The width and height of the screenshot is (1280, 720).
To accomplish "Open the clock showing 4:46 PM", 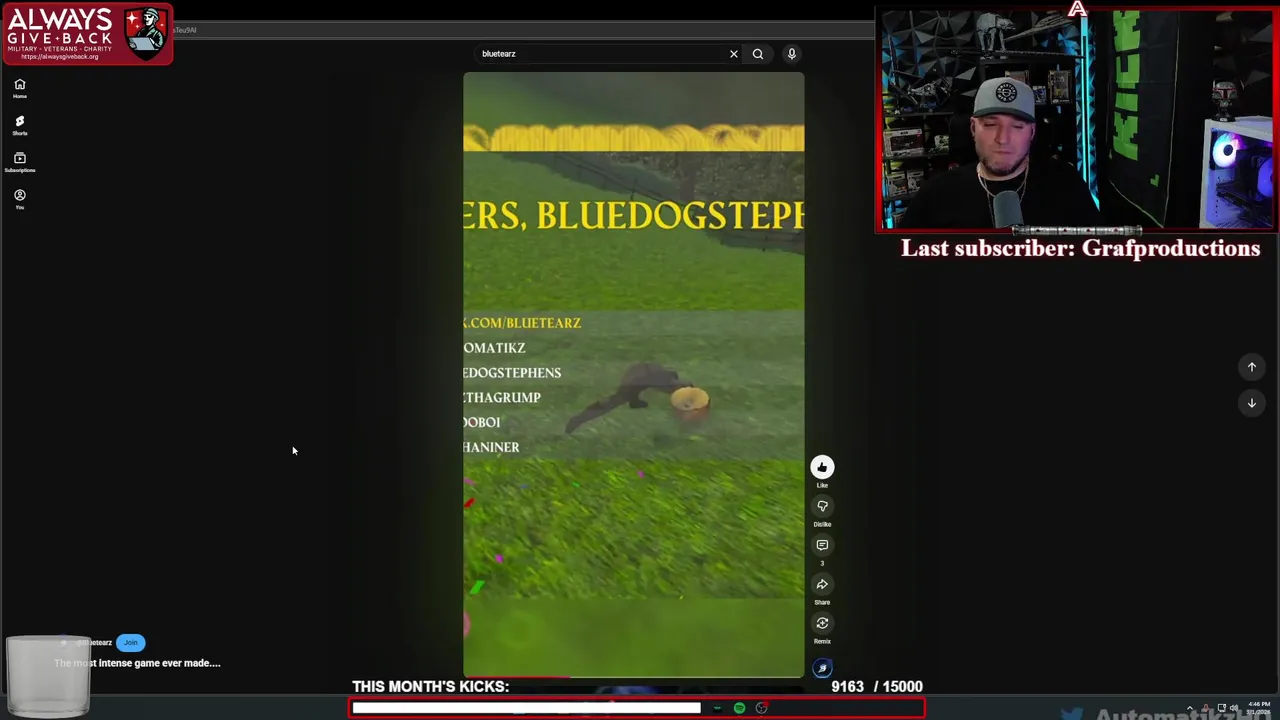I will coord(1258,708).
